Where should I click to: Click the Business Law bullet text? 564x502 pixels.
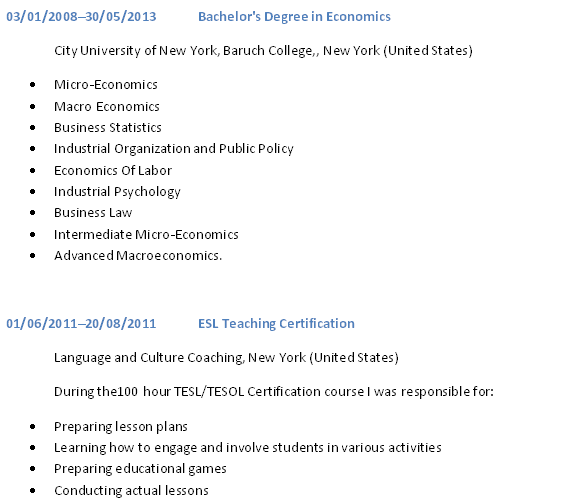point(93,213)
